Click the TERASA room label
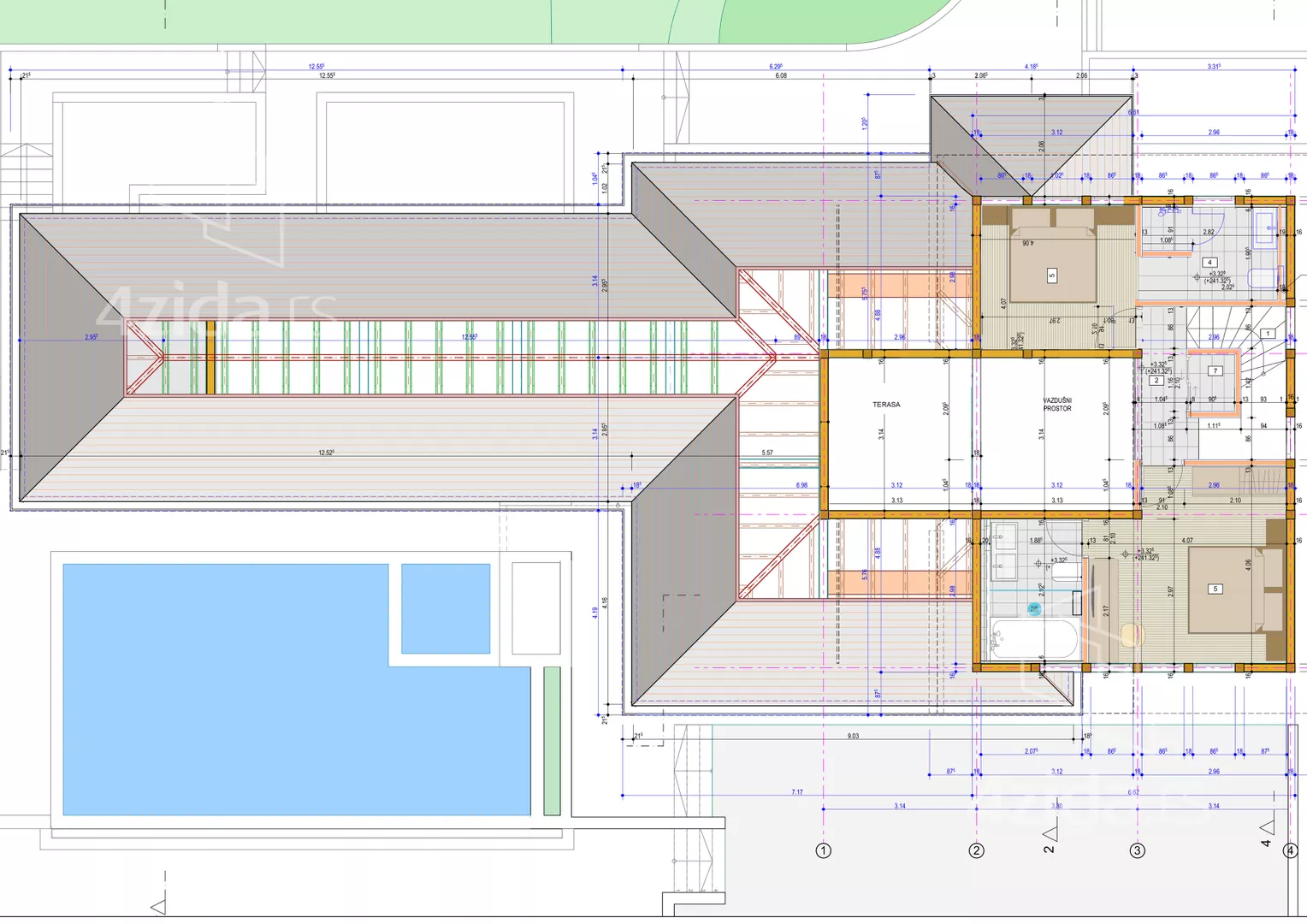The height and width of the screenshot is (924, 1307). tap(886, 405)
